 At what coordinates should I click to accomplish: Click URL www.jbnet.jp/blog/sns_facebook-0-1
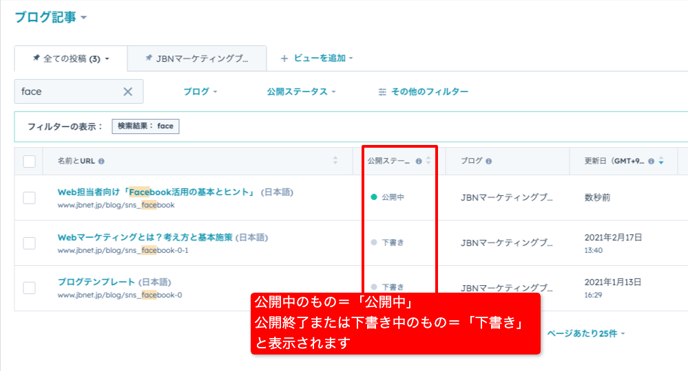pyautogui.click(x=123, y=250)
